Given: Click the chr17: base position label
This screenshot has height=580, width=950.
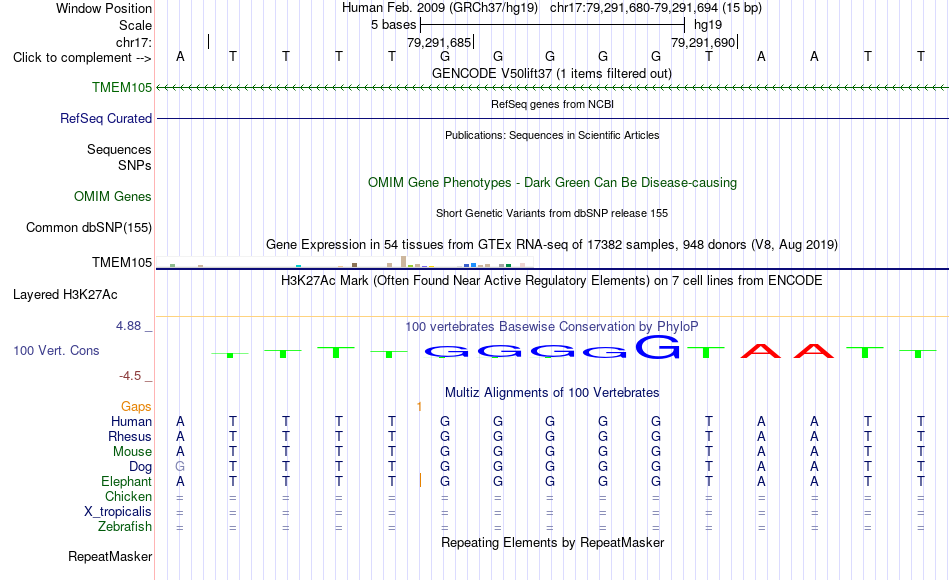Looking at the screenshot, I should pos(134,42).
